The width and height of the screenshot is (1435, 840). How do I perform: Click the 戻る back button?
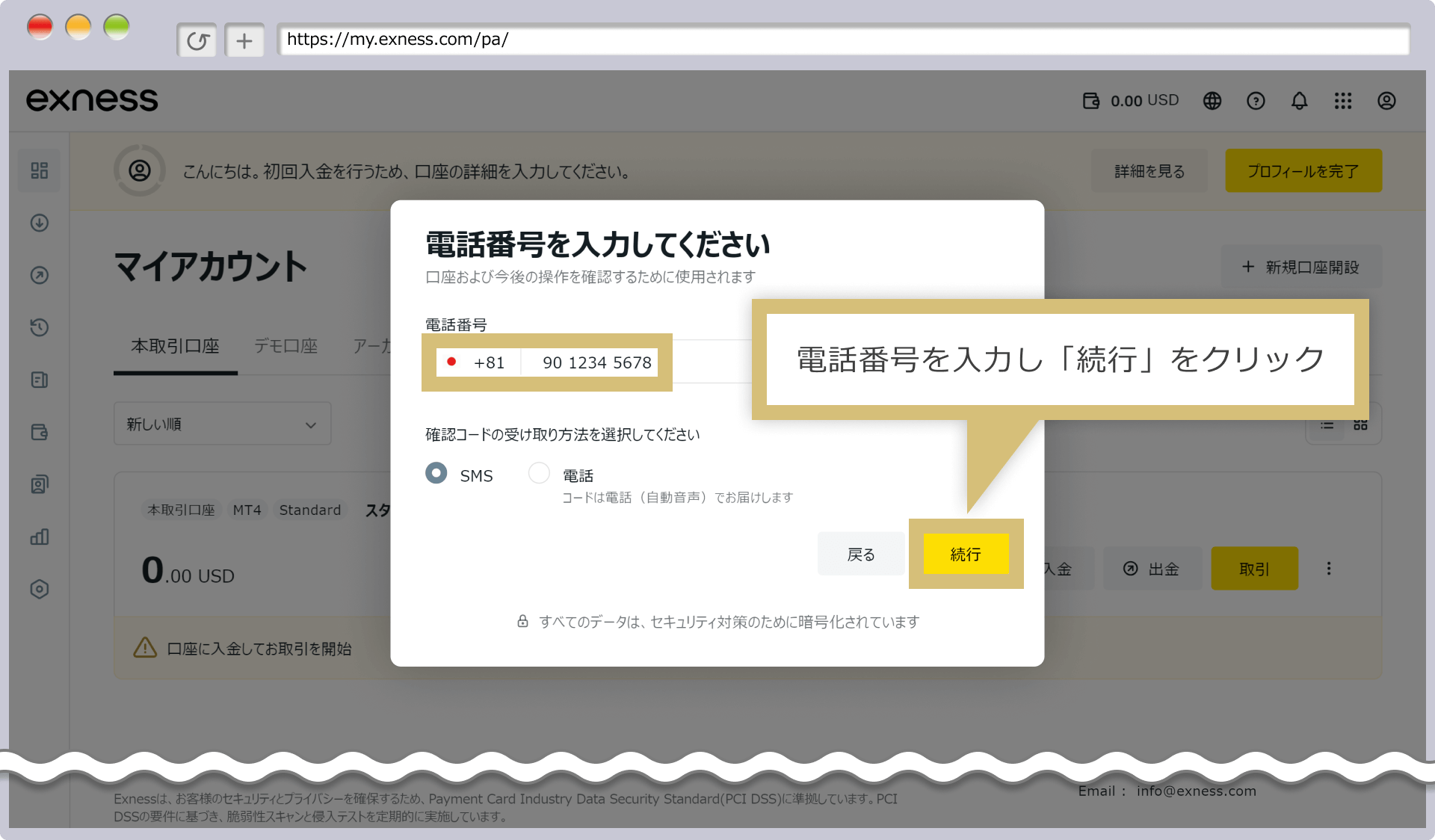861,554
